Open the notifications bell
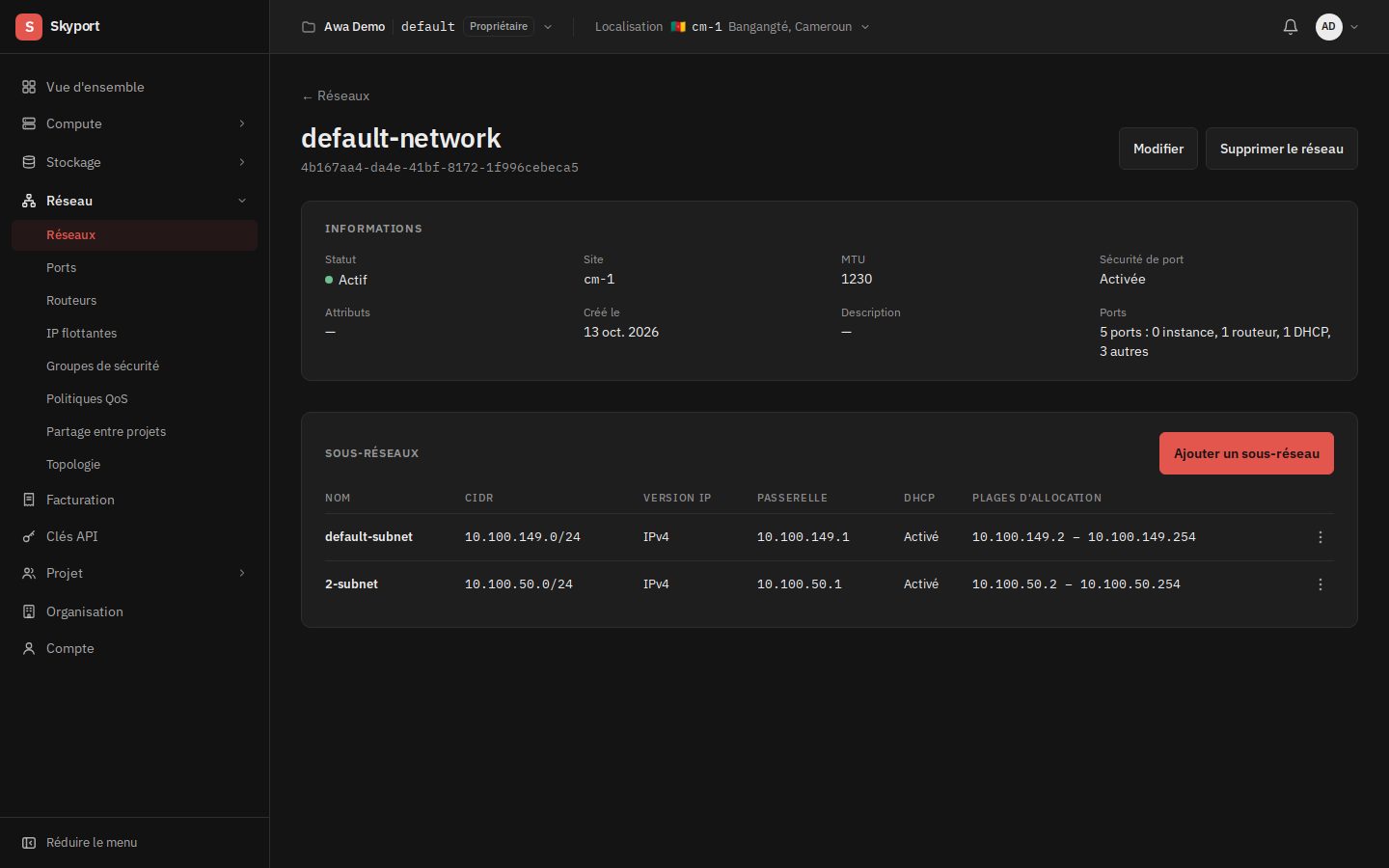 pos(1291,27)
